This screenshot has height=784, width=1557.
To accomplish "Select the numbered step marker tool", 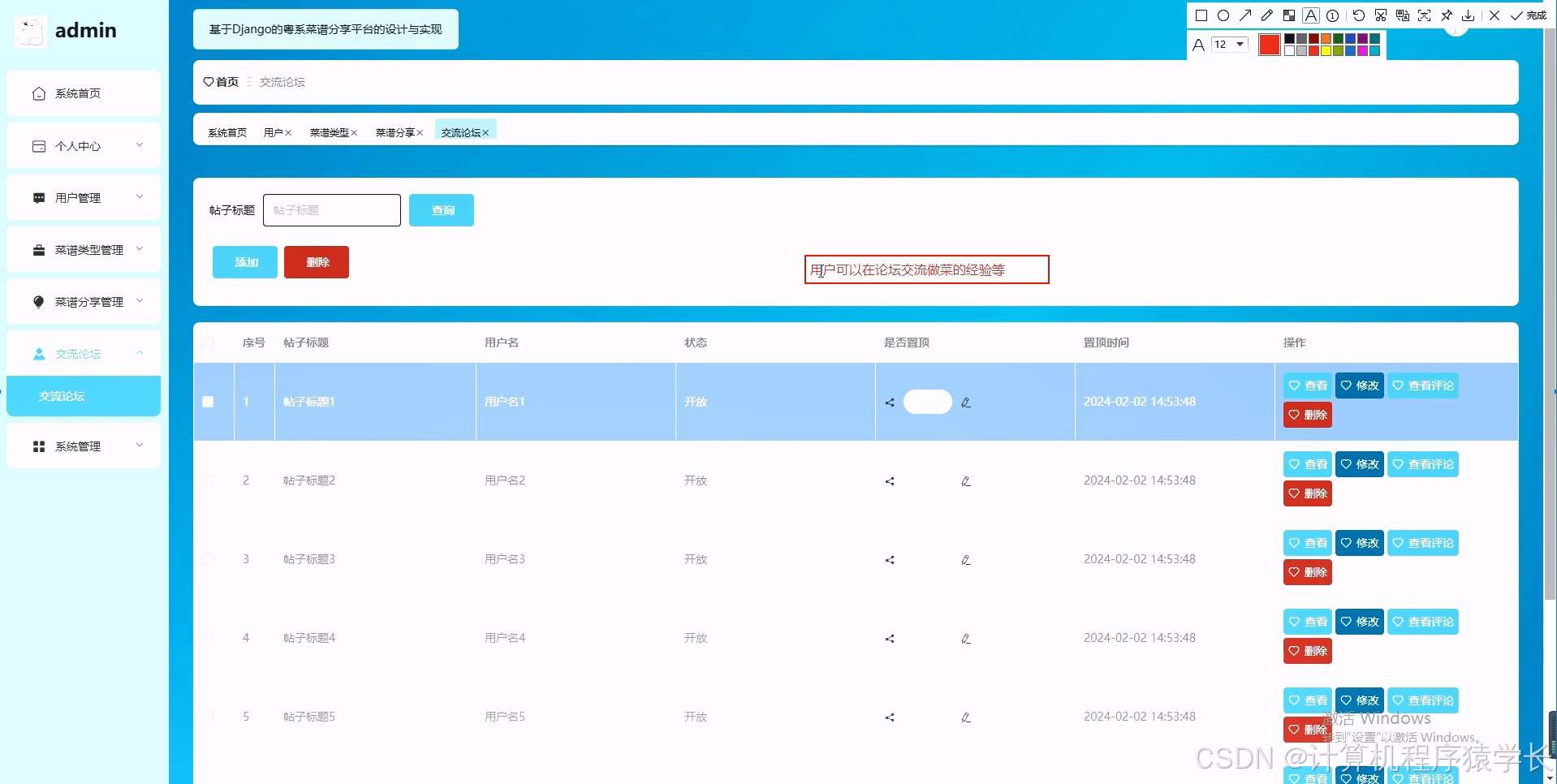I will (1333, 15).
